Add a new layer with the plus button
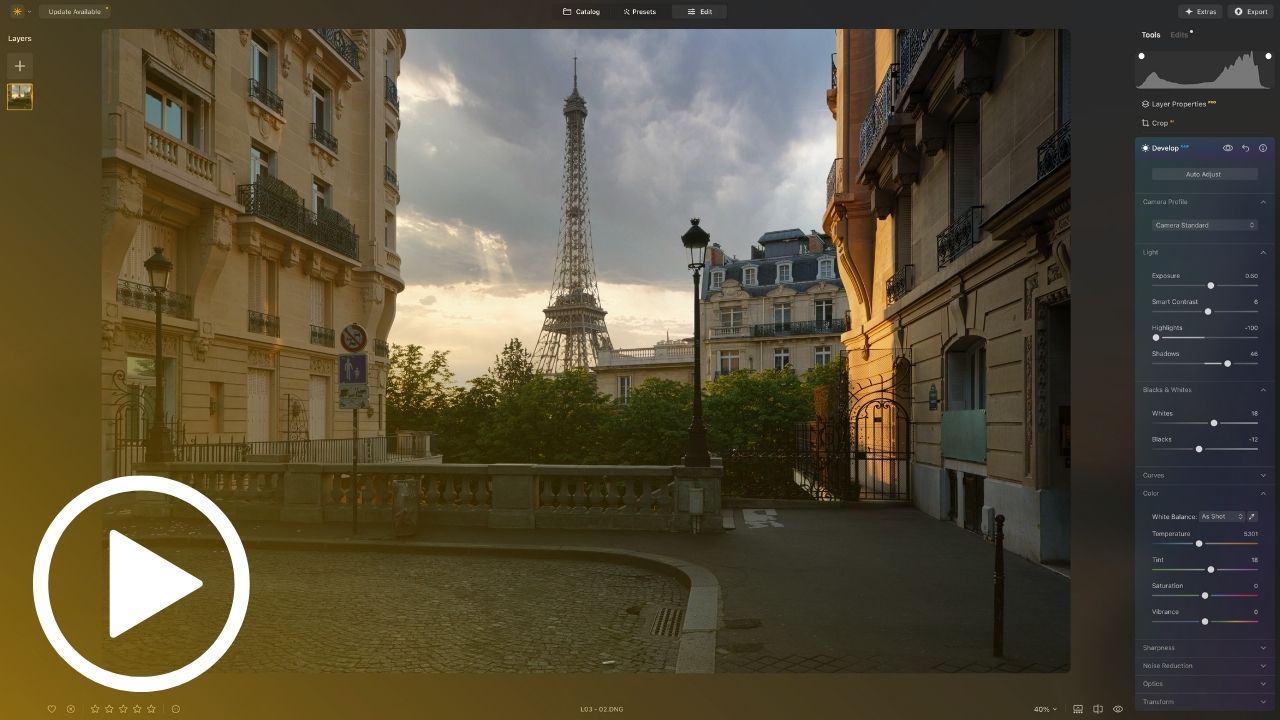The height and width of the screenshot is (720, 1280). point(19,66)
